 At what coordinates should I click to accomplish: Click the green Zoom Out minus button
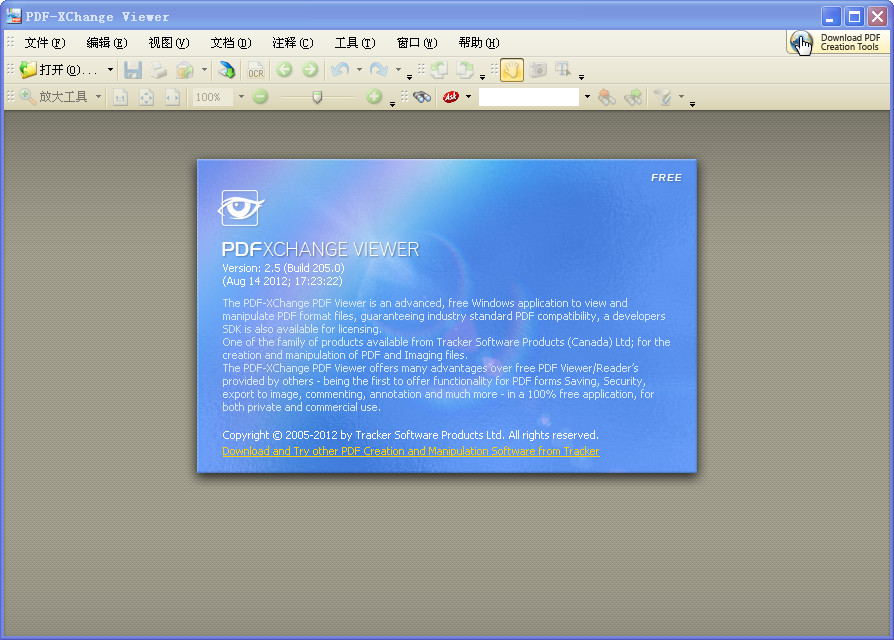(x=260, y=97)
